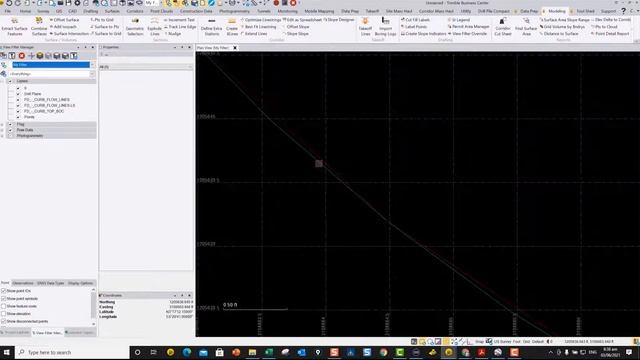
Task: Open the Takeoff ribbon tab
Action: 372,11
